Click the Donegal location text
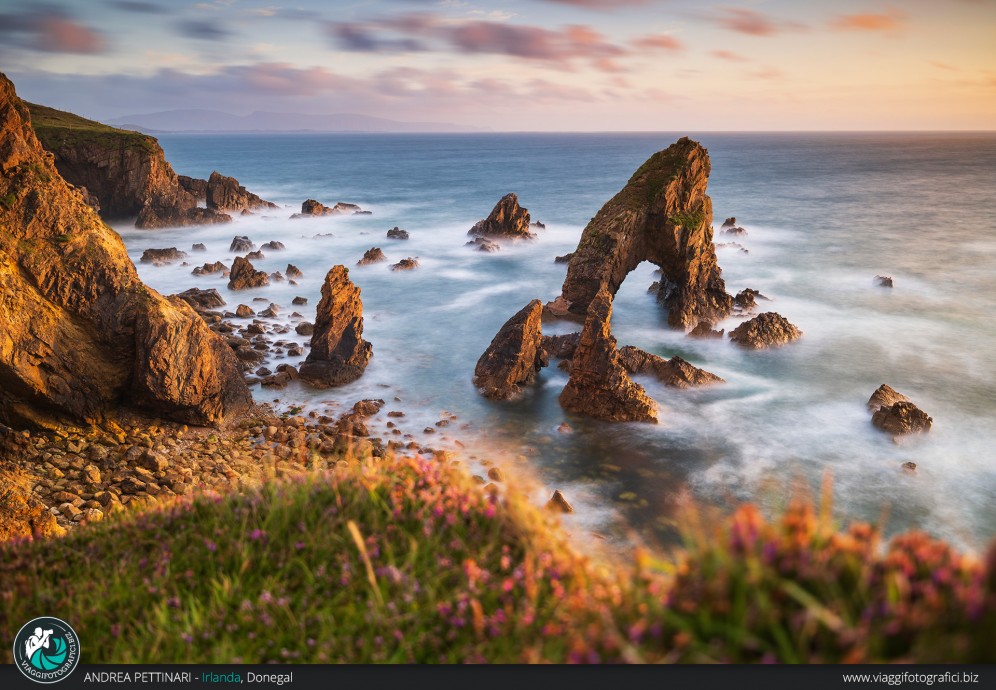Image resolution: width=996 pixels, height=690 pixels. pos(270,678)
